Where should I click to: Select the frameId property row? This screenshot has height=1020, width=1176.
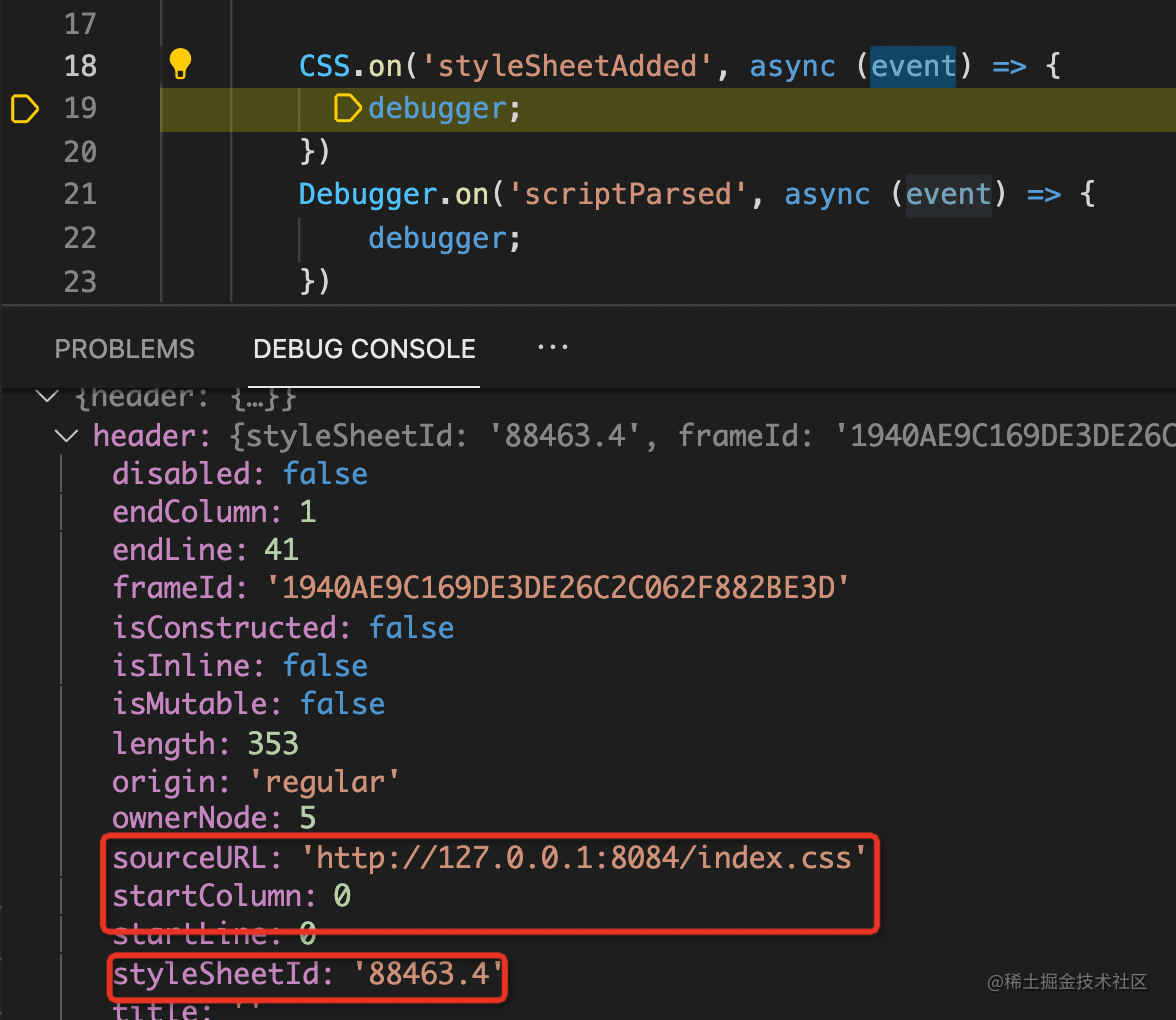coord(480,588)
